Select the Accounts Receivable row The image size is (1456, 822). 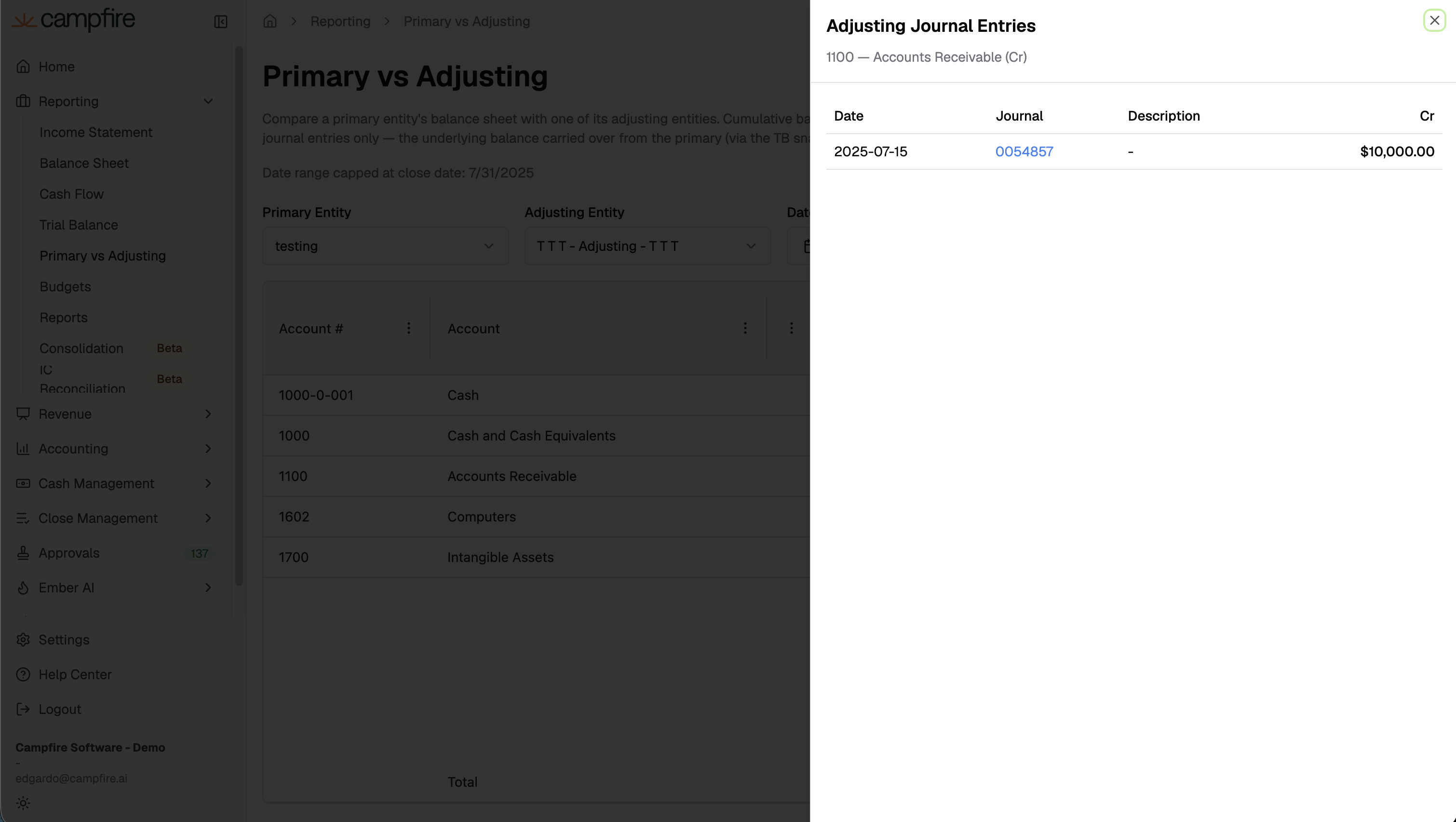[537, 476]
